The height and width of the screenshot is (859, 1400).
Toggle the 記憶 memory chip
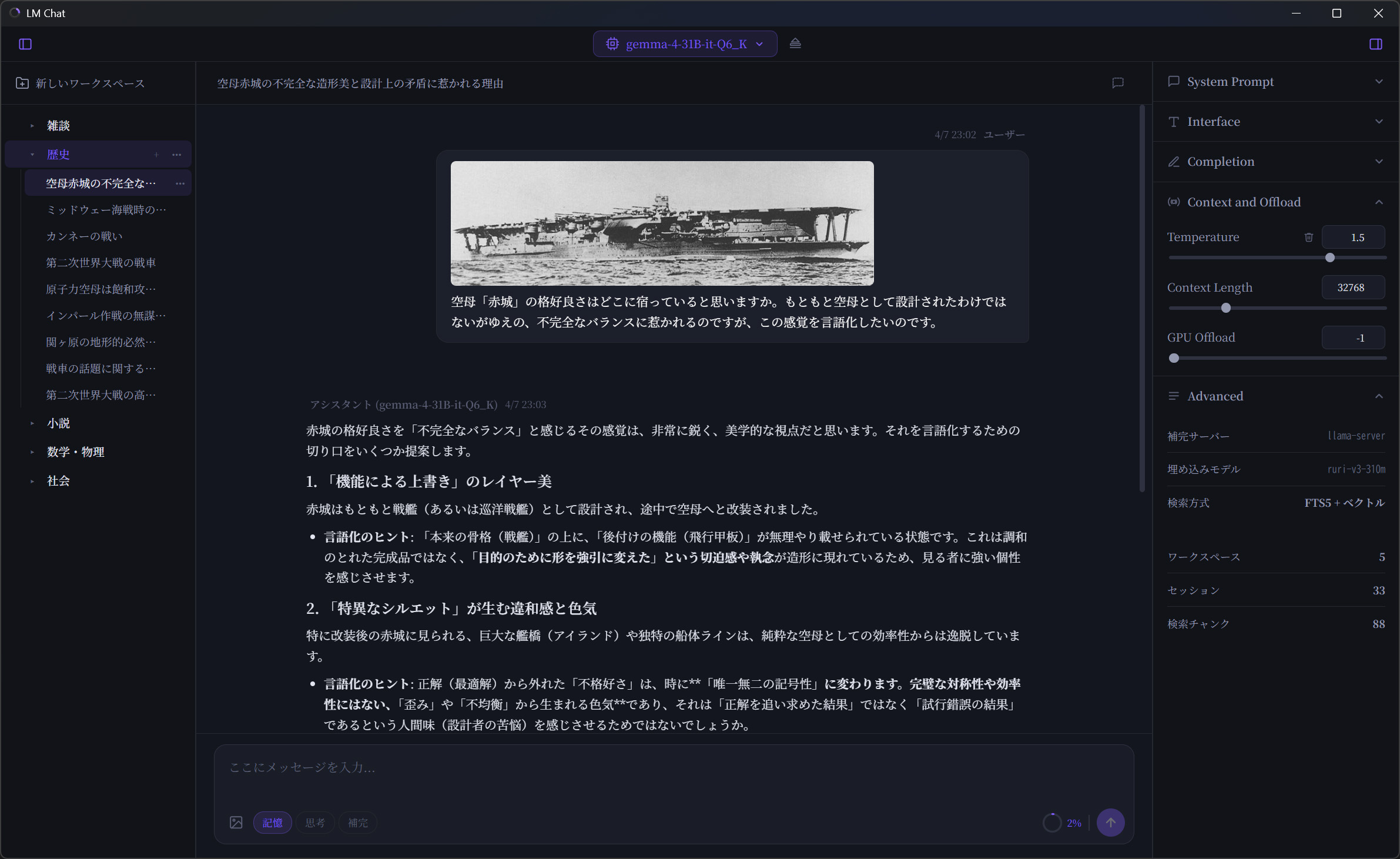pyautogui.click(x=272, y=823)
